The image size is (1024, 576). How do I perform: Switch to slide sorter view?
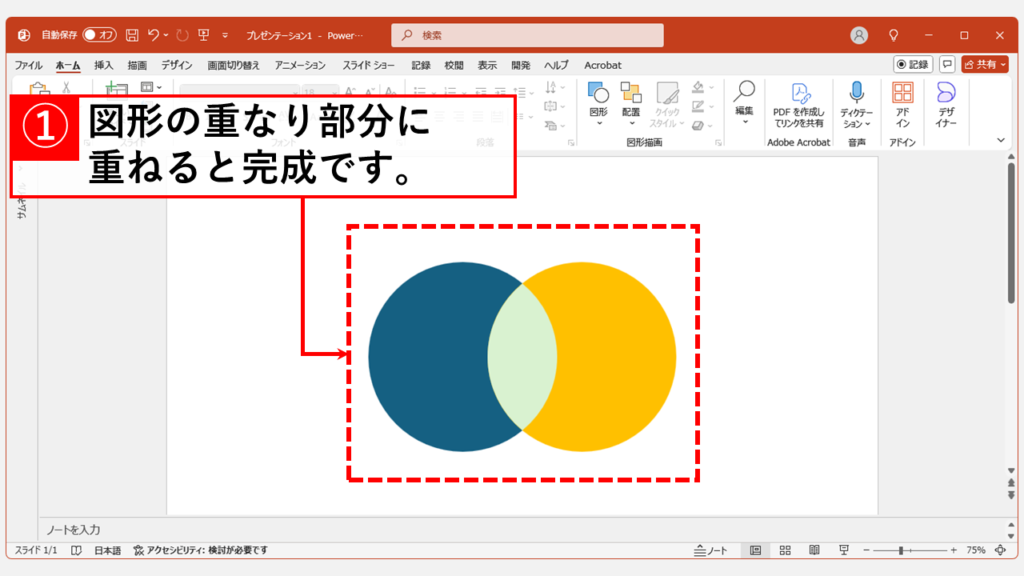[785, 551]
